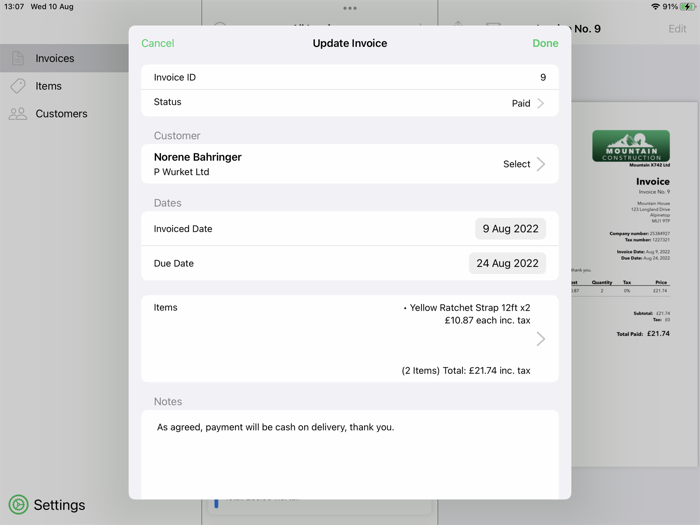
Task: Click the green Settings gear icon
Action: tap(18, 505)
